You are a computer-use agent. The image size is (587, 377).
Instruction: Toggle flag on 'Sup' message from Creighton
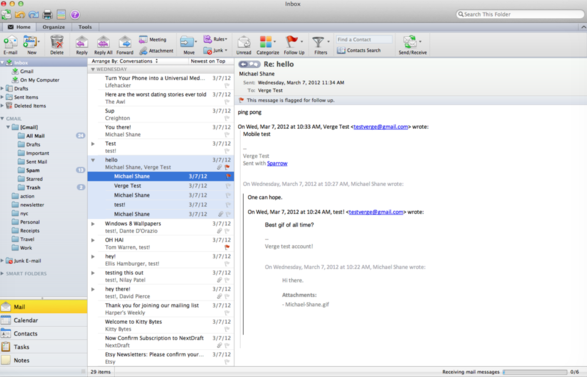tap(227, 118)
